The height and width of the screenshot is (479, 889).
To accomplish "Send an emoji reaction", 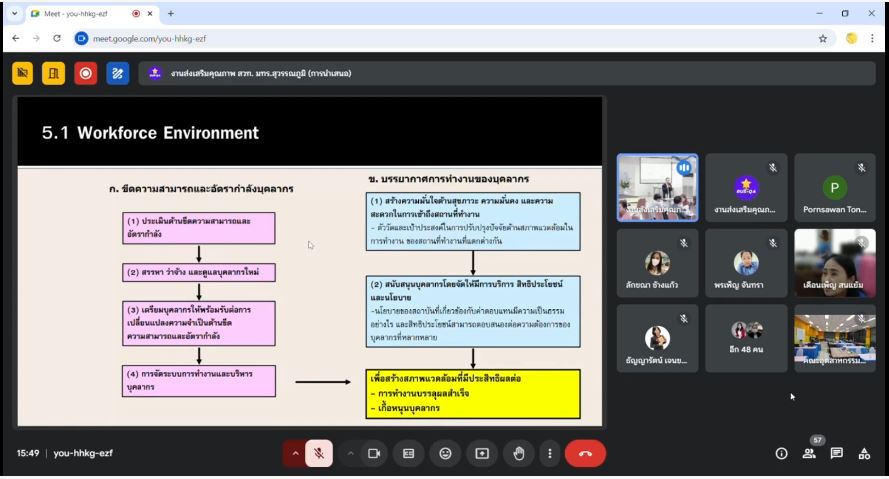I will point(445,453).
